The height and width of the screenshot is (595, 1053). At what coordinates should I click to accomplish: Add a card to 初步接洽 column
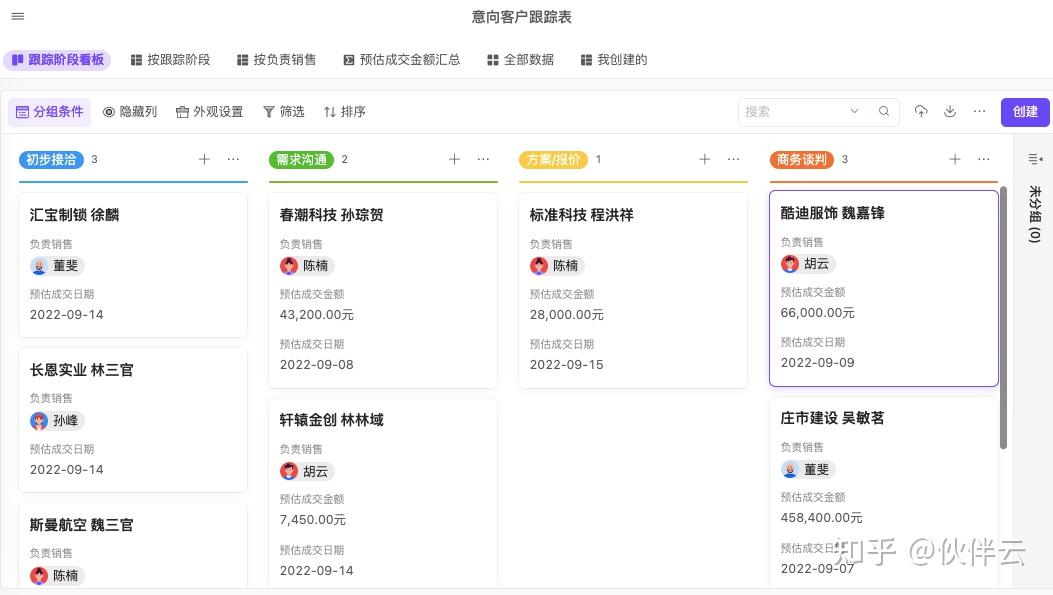point(204,159)
